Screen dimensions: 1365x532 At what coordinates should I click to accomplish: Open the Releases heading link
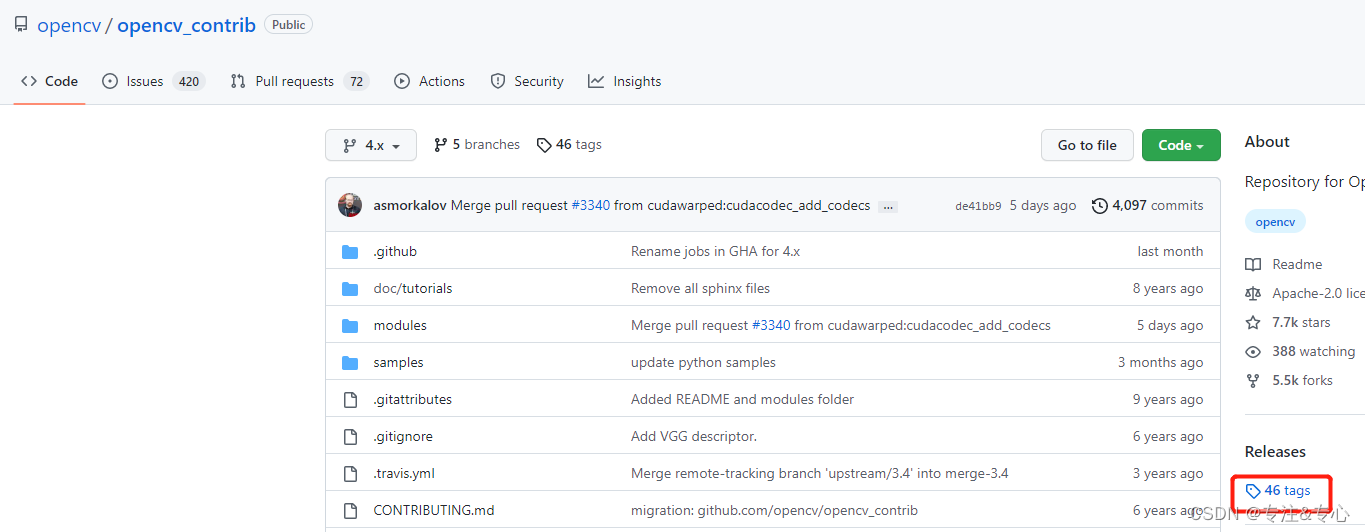(x=1275, y=451)
